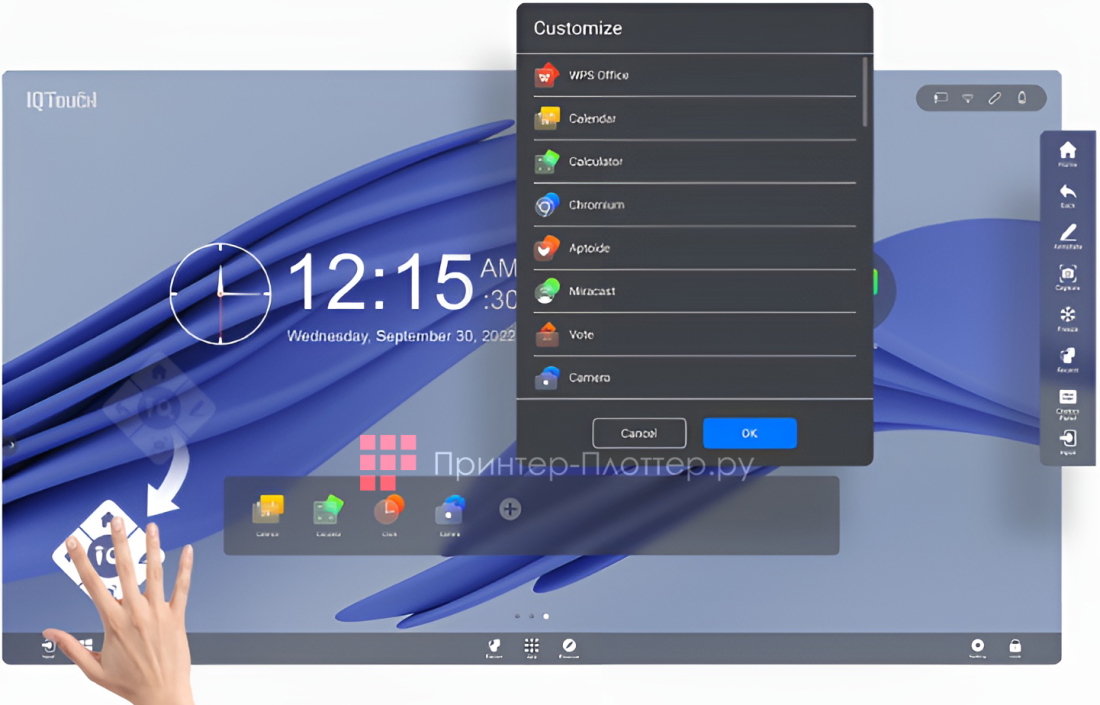Open the apps grid in bottom bar
Image resolution: width=1100 pixels, height=705 pixels.
531,647
